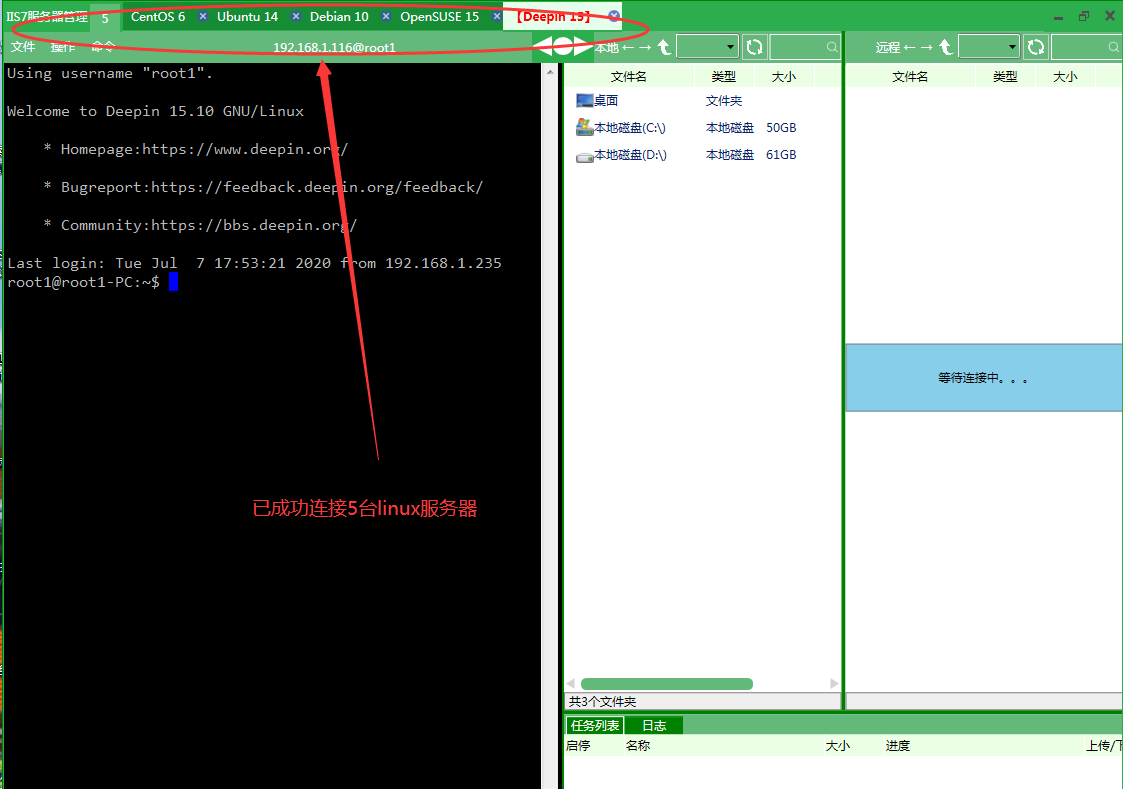Open the 操作 menu
Viewport: 1123px width, 789px height.
(x=63, y=47)
